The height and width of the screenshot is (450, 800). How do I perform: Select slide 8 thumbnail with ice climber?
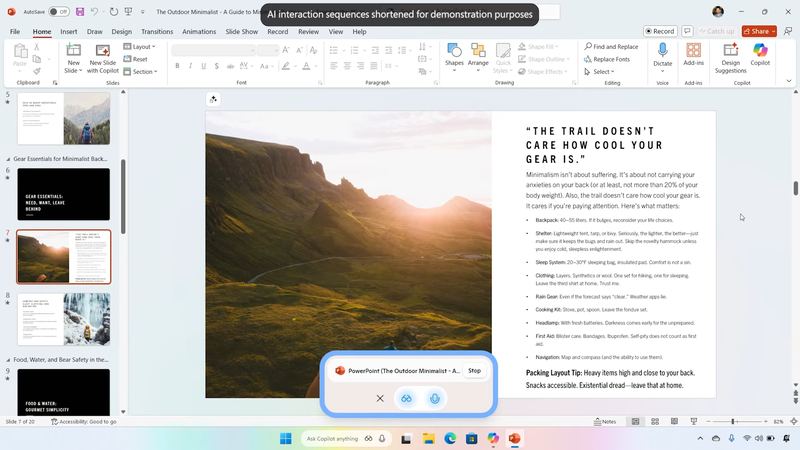pos(63,319)
